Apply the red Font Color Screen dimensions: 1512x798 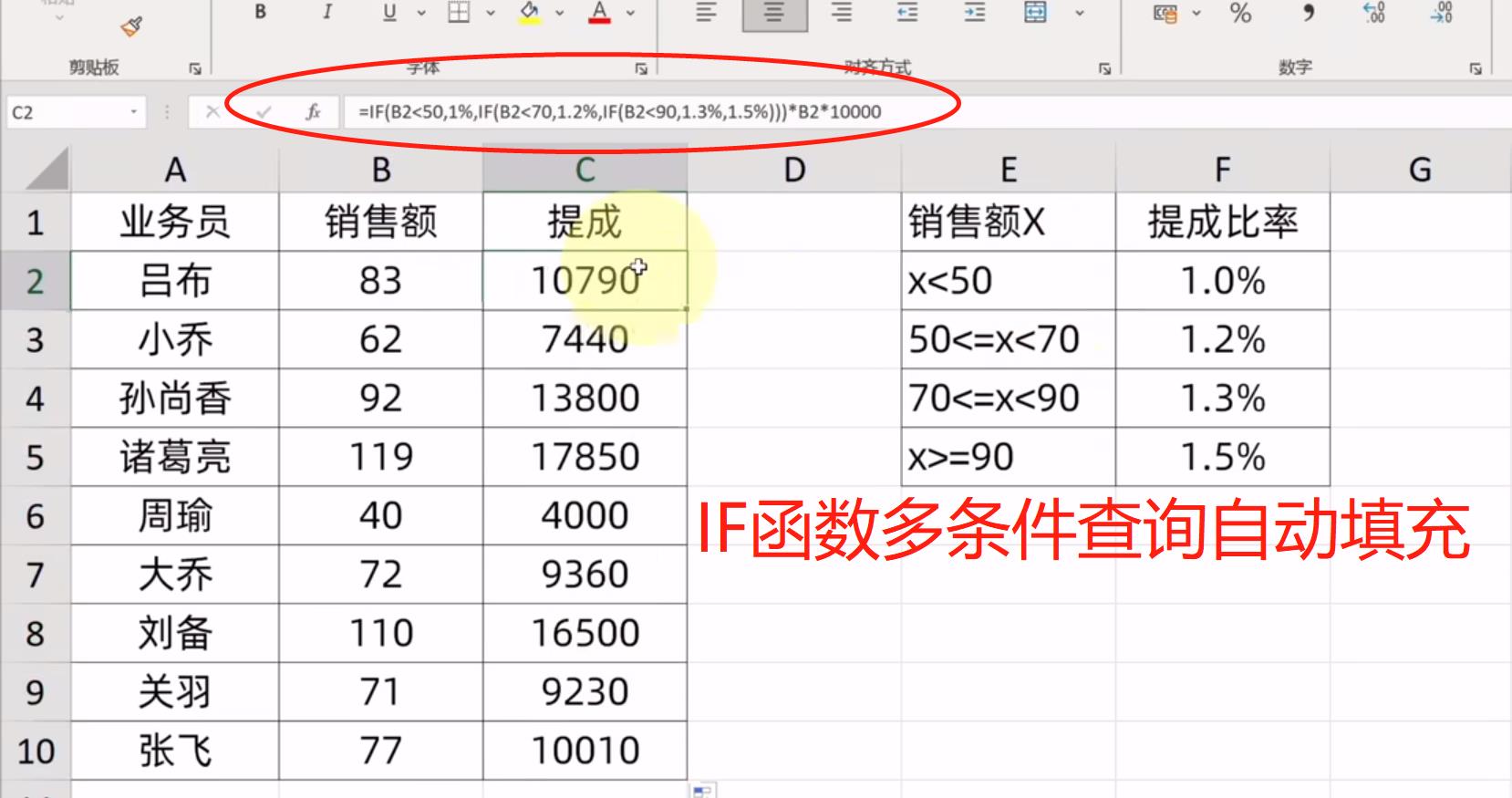point(599,13)
